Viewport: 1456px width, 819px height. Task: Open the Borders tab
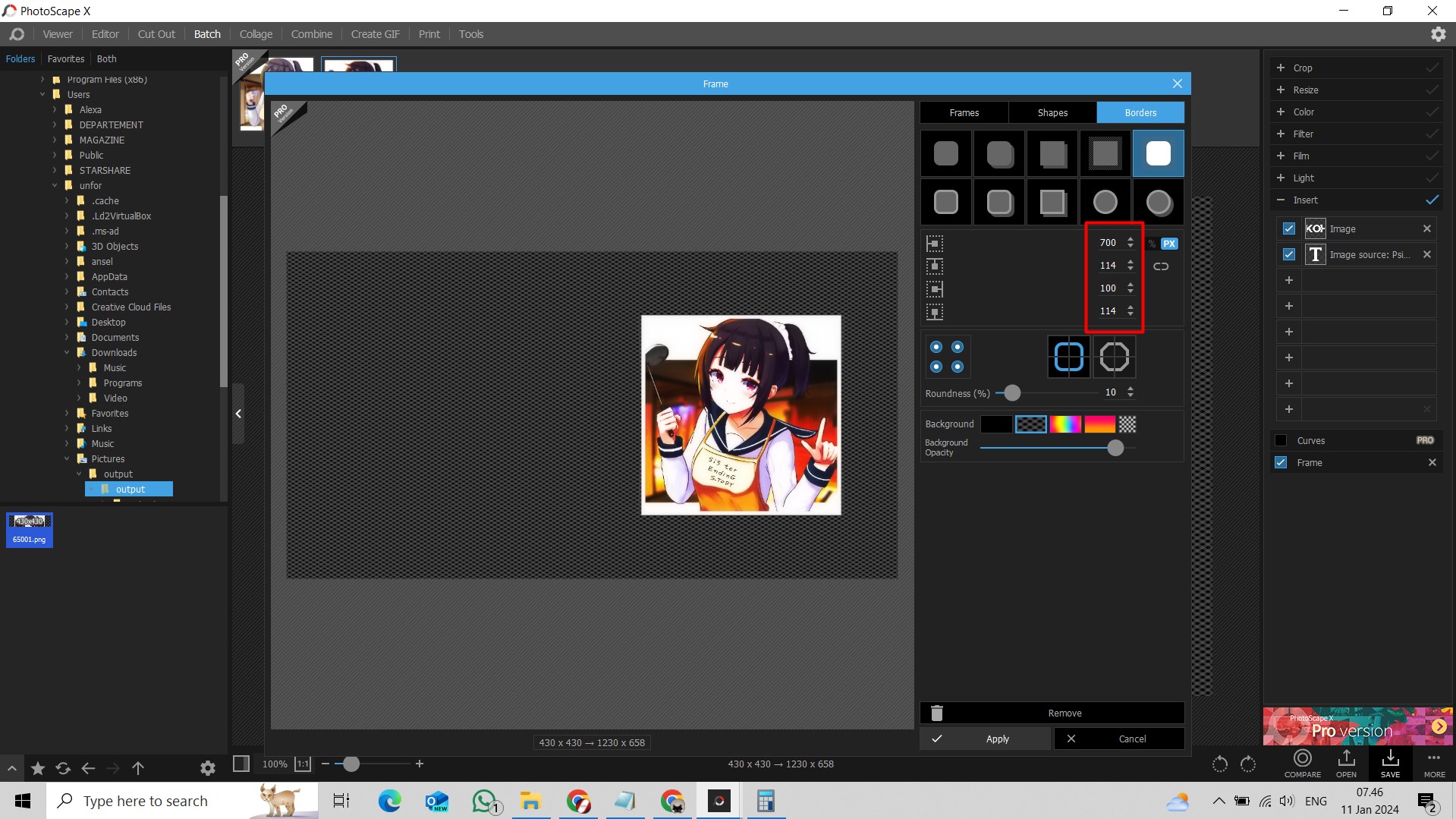1140,112
